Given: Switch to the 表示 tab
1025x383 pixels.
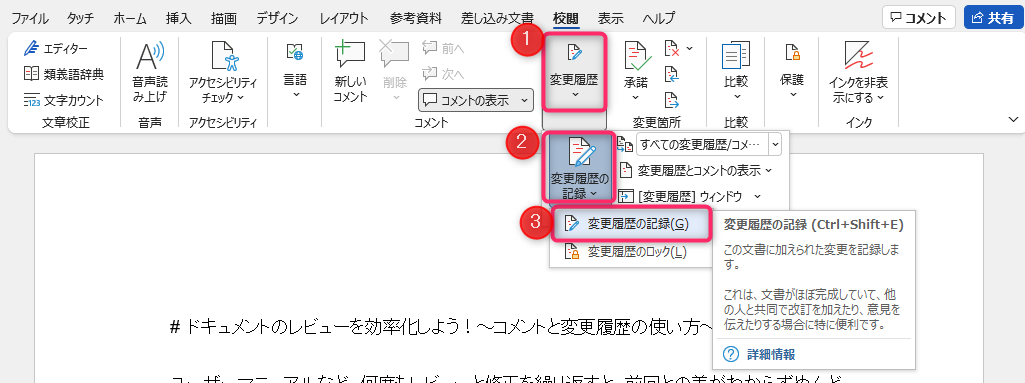Looking at the screenshot, I should [x=611, y=18].
